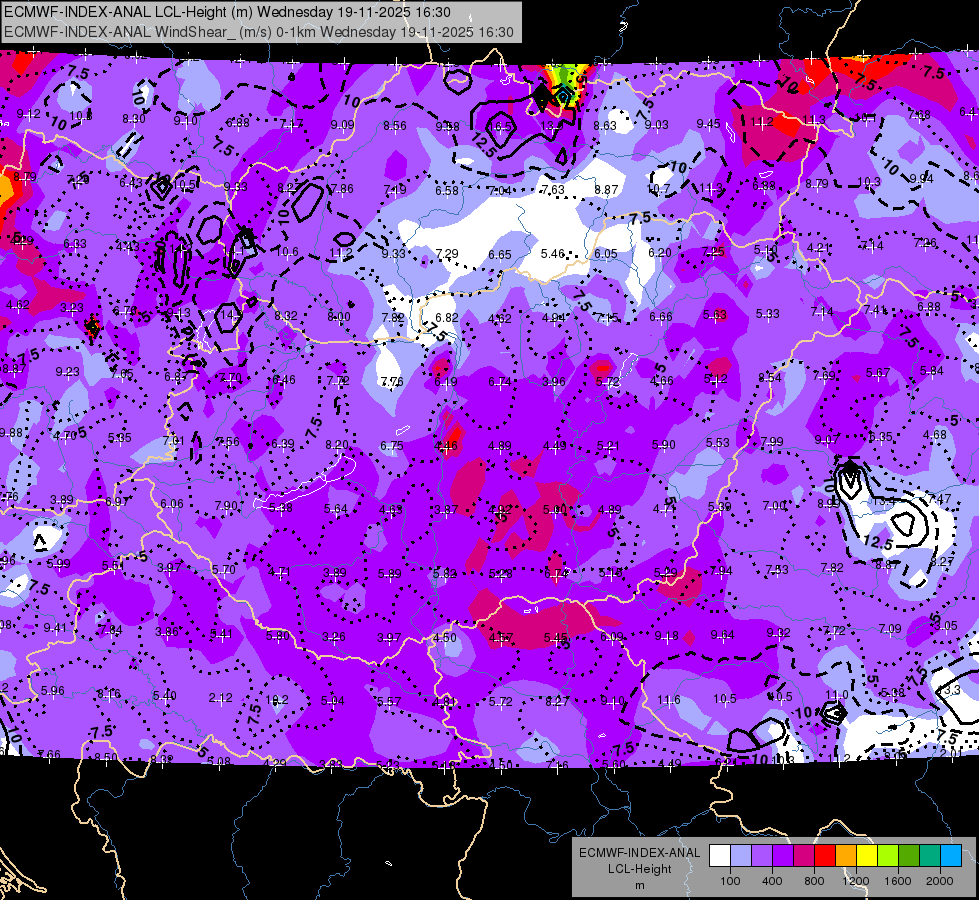Click the light lavender legend swatch
Viewport: 979px width, 900px height.
pos(741,856)
